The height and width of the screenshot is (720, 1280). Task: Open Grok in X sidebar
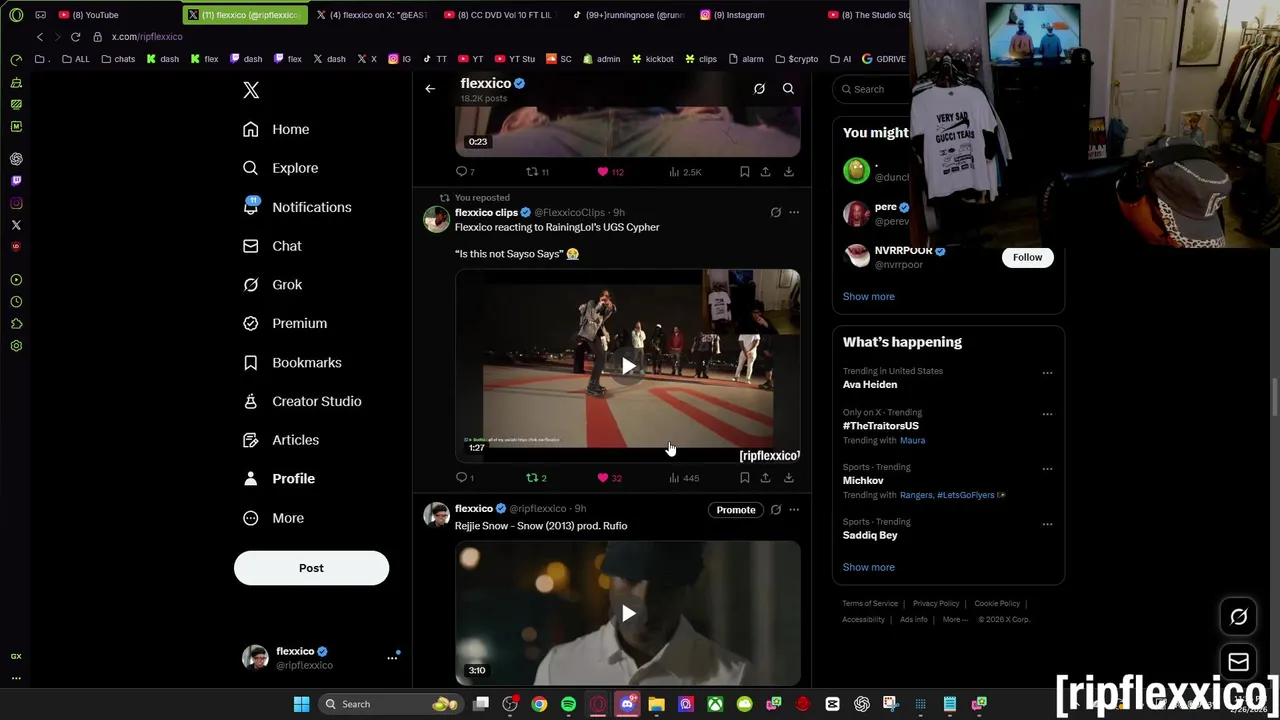pyautogui.click(x=273, y=285)
